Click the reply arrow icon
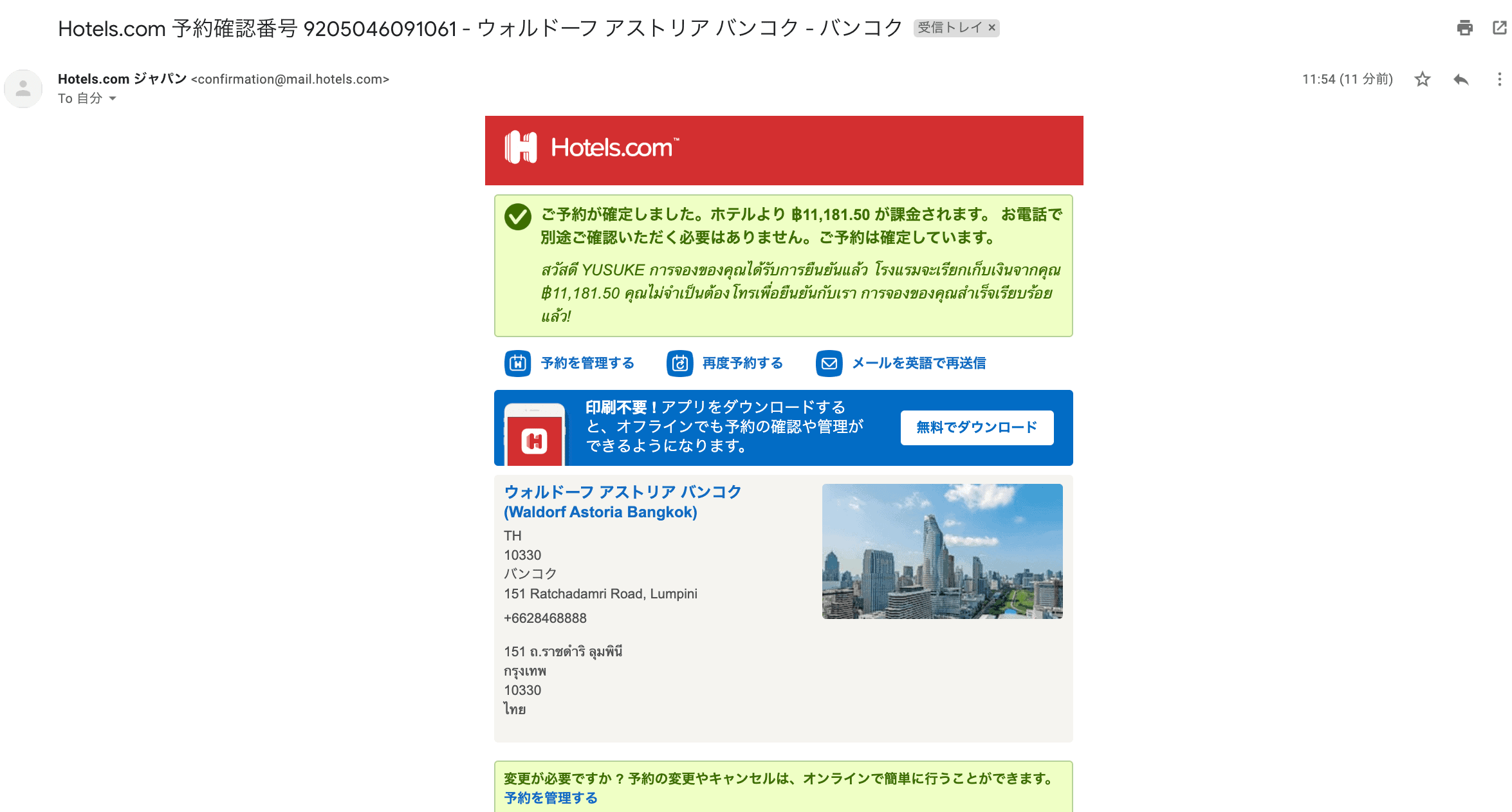Screen dimensions: 1512x812 1461,79
